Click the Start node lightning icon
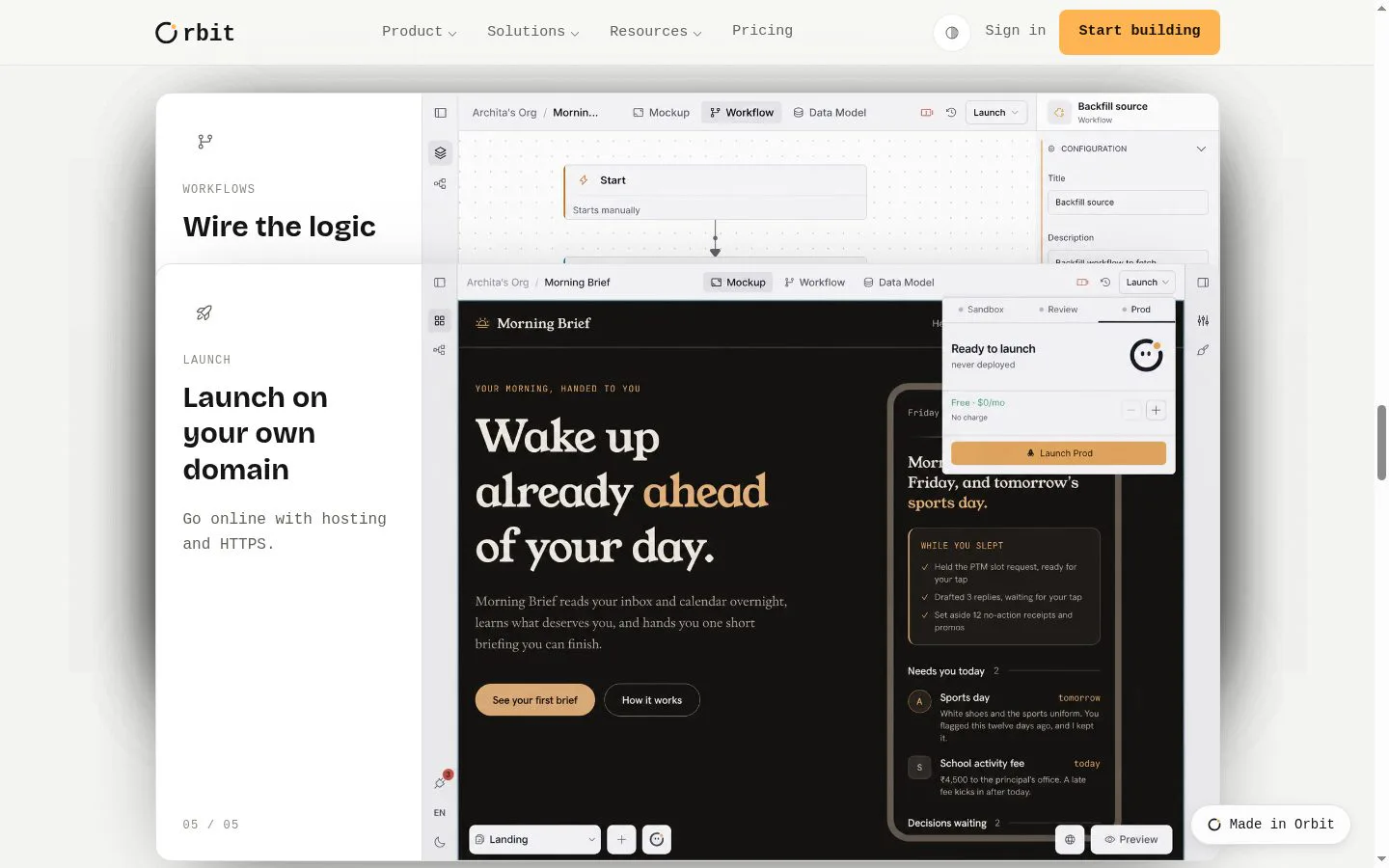The height and width of the screenshot is (868, 1389). click(x=584, y=180)
